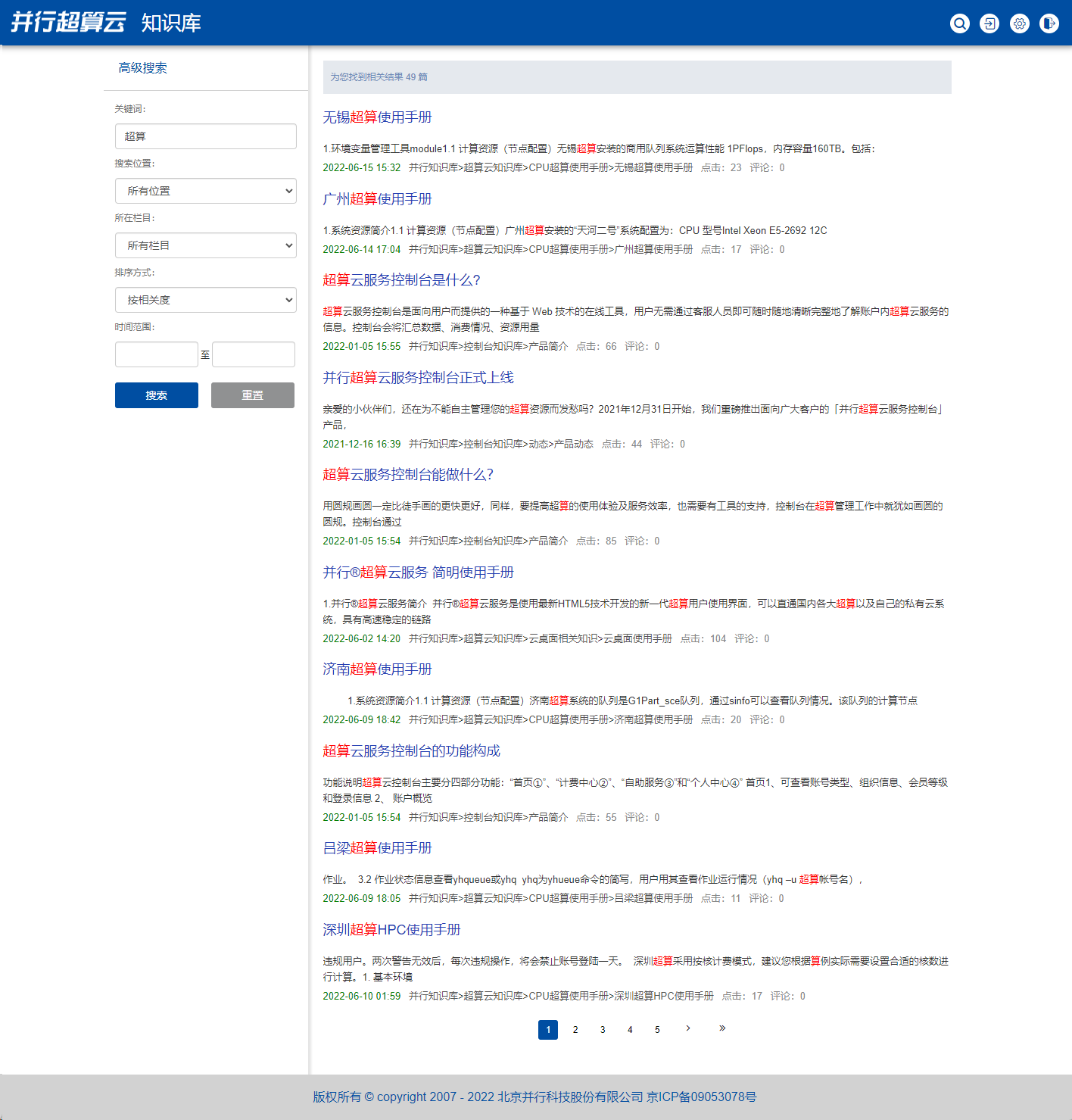Click 点击: 66 count on 控制台是什么 result
The image size is (1072, 1120).
click(x=597, y=347)
